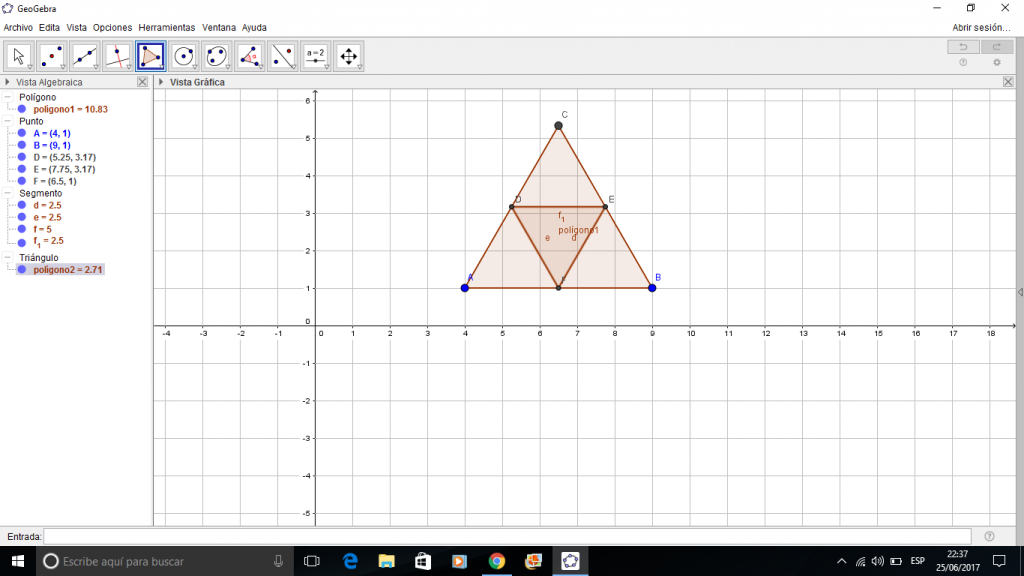Select the Point tool

51,56
